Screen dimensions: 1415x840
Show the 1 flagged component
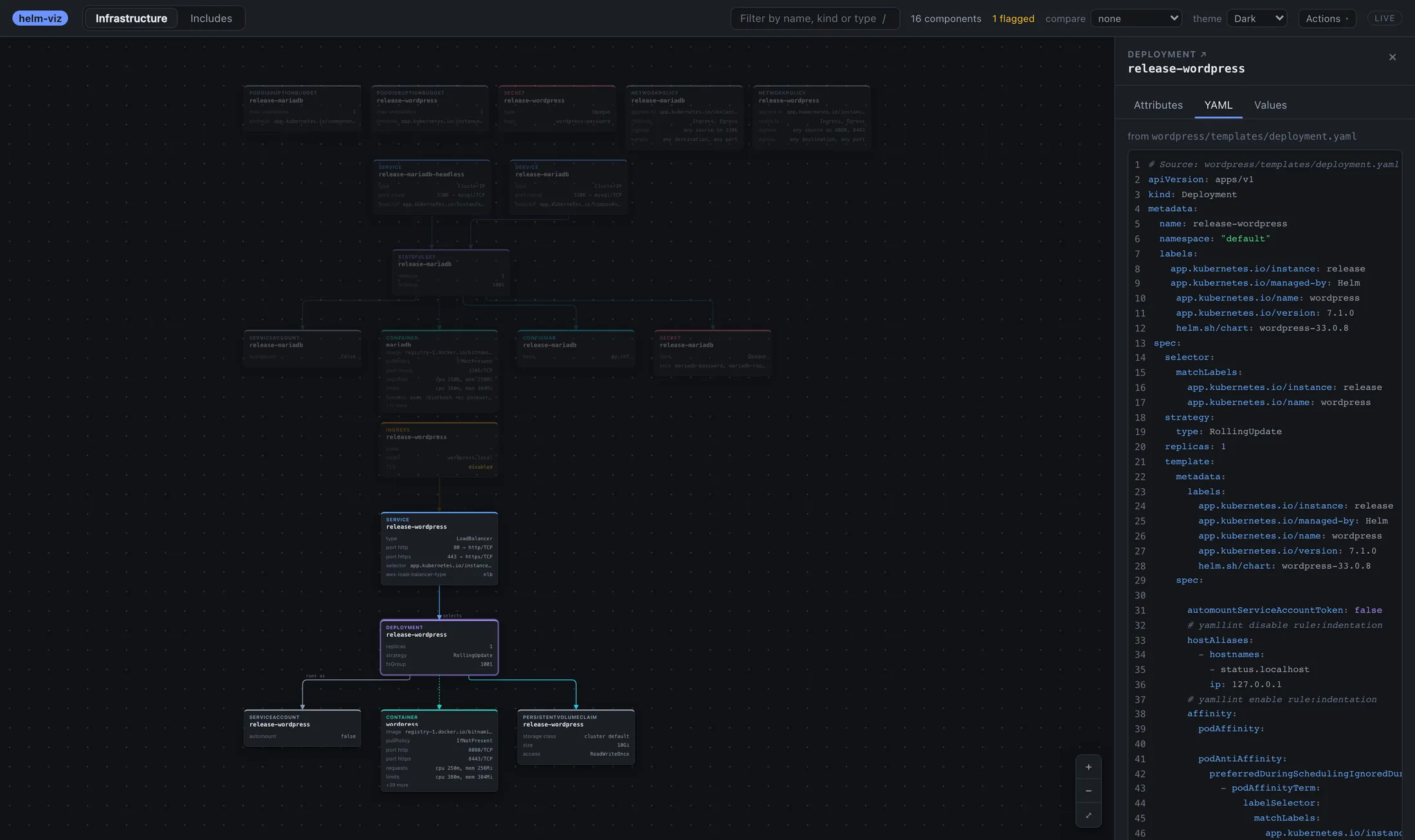[1013, 19]
